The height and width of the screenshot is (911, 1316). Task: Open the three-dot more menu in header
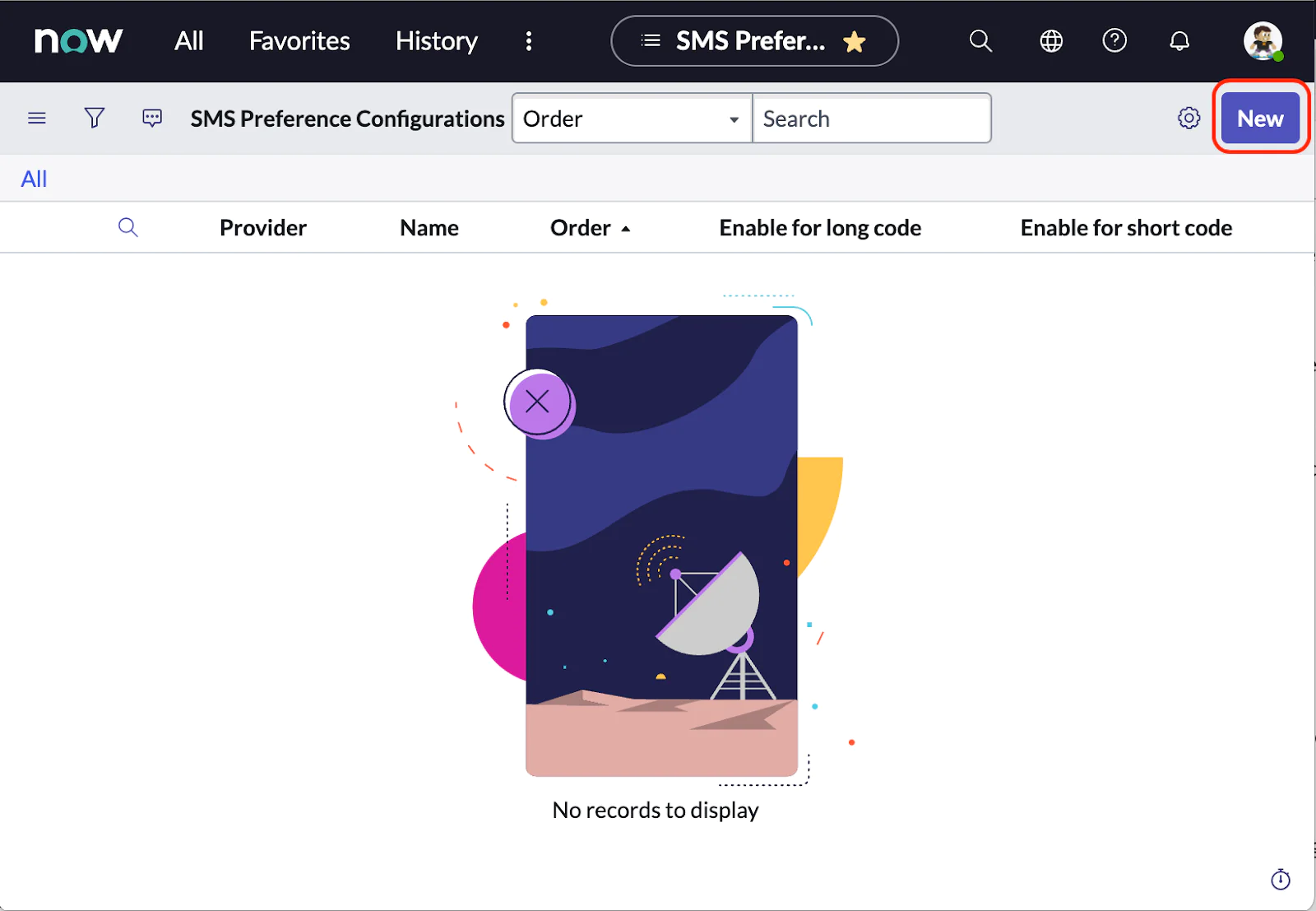[x=529, y=41]
